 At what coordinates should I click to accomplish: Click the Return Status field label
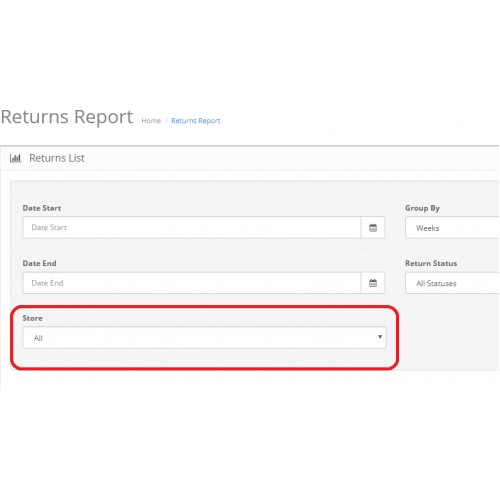coord(431,263)
